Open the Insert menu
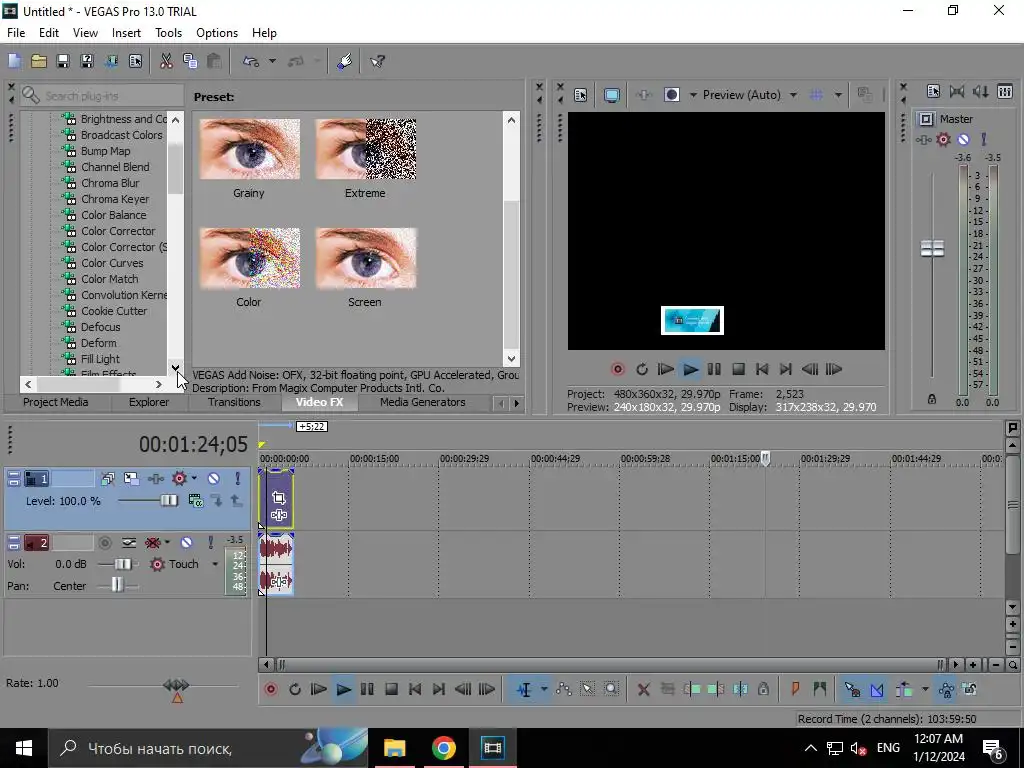 [x=126, y=33]
